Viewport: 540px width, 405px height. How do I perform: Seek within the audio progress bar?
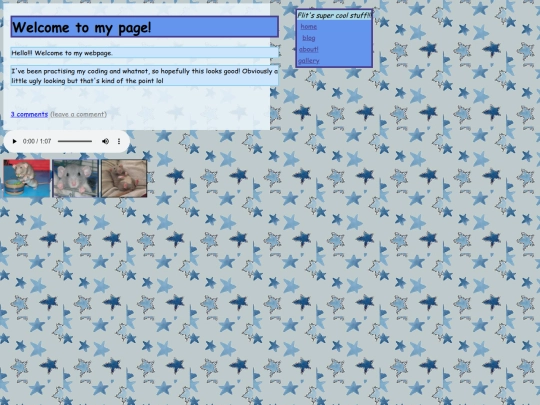coord(75,141)
